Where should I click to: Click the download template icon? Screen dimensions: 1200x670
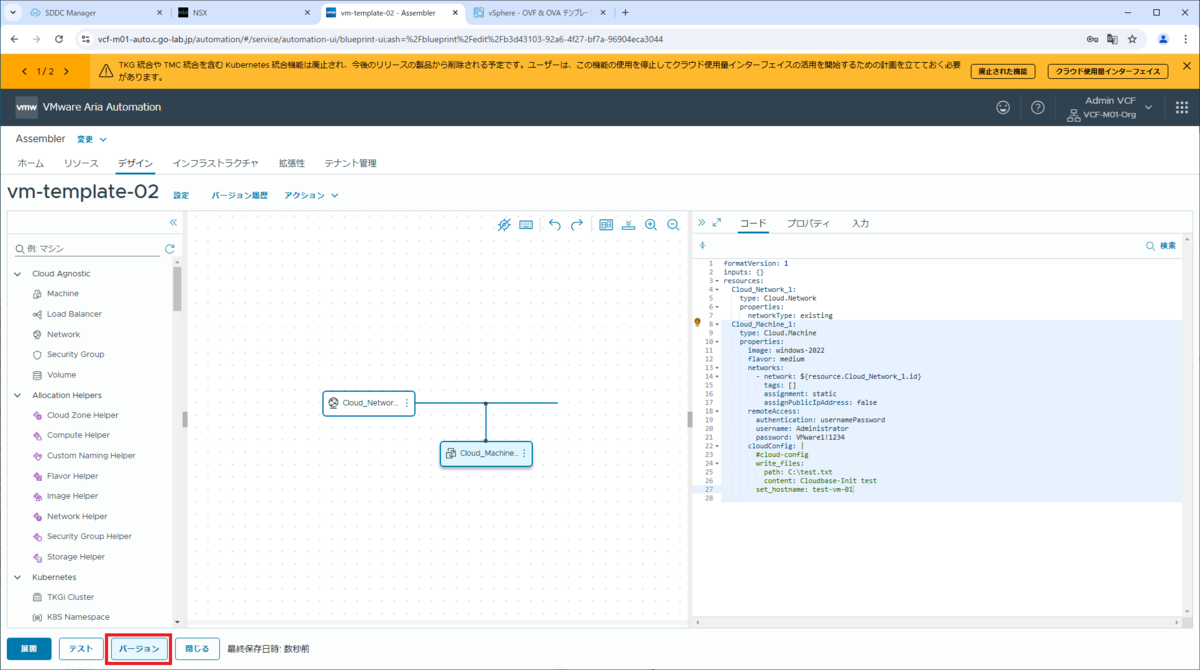tap(628, 225)
